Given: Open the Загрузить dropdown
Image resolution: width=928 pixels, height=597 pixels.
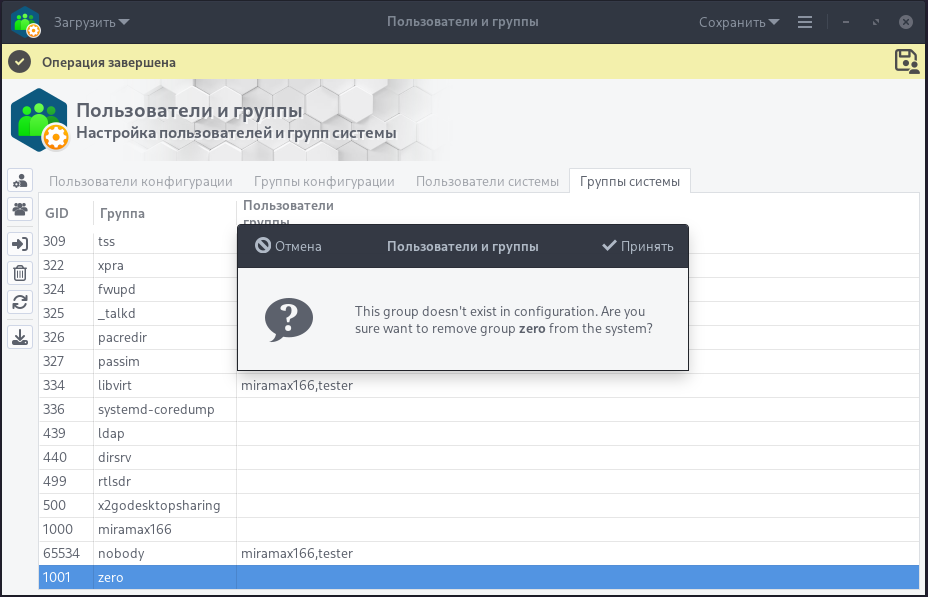Looking at the screenshot, I should [91, 22].
